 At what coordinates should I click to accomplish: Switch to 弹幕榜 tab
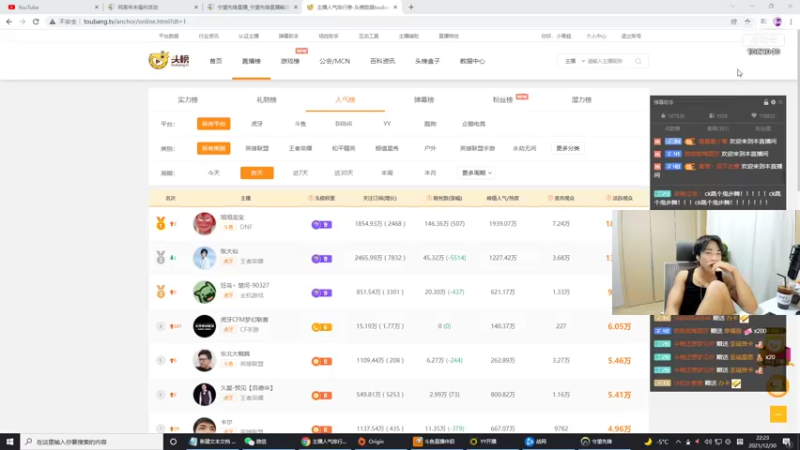tap(424, 100)
